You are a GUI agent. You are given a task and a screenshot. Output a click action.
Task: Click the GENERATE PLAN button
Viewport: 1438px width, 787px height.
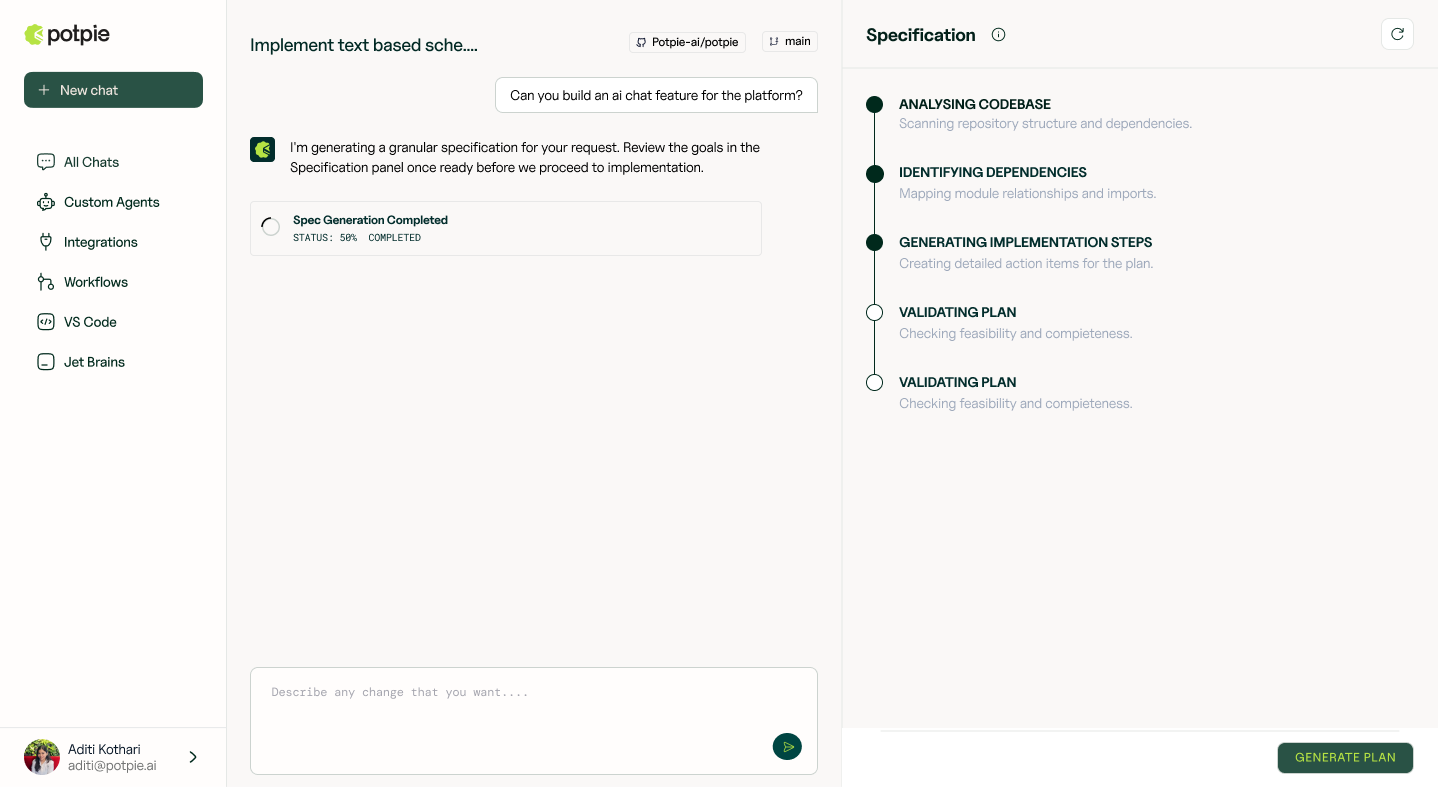1345,757
